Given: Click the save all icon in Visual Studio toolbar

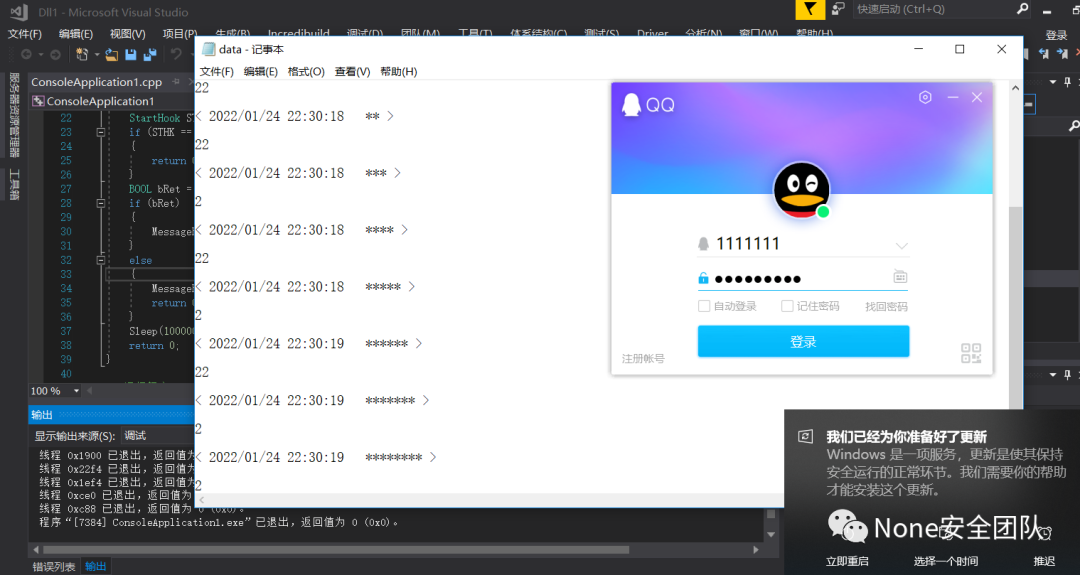Looking at the screenshot, I should tap(149, 54).
